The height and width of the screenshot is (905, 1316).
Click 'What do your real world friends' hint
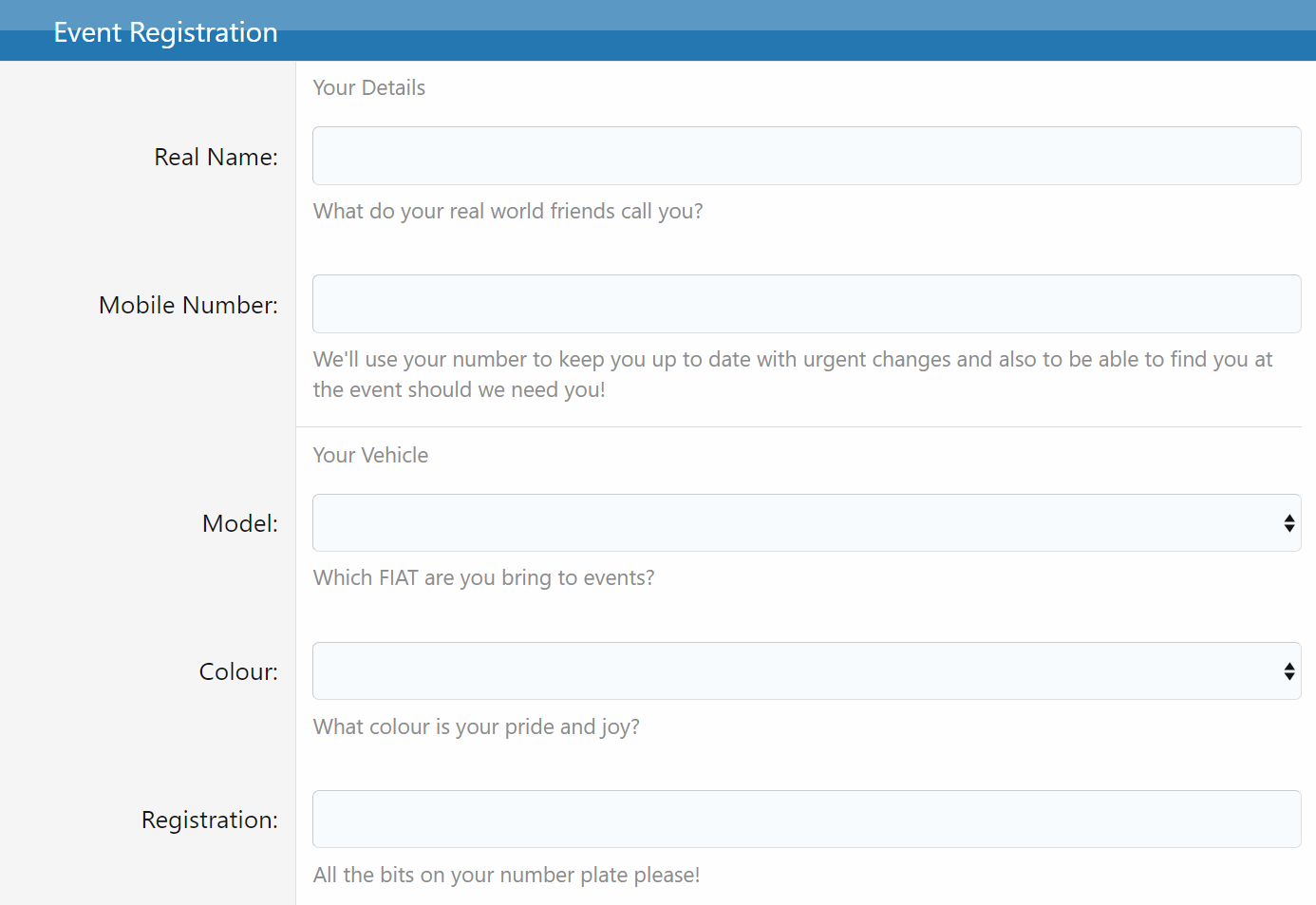508,211
